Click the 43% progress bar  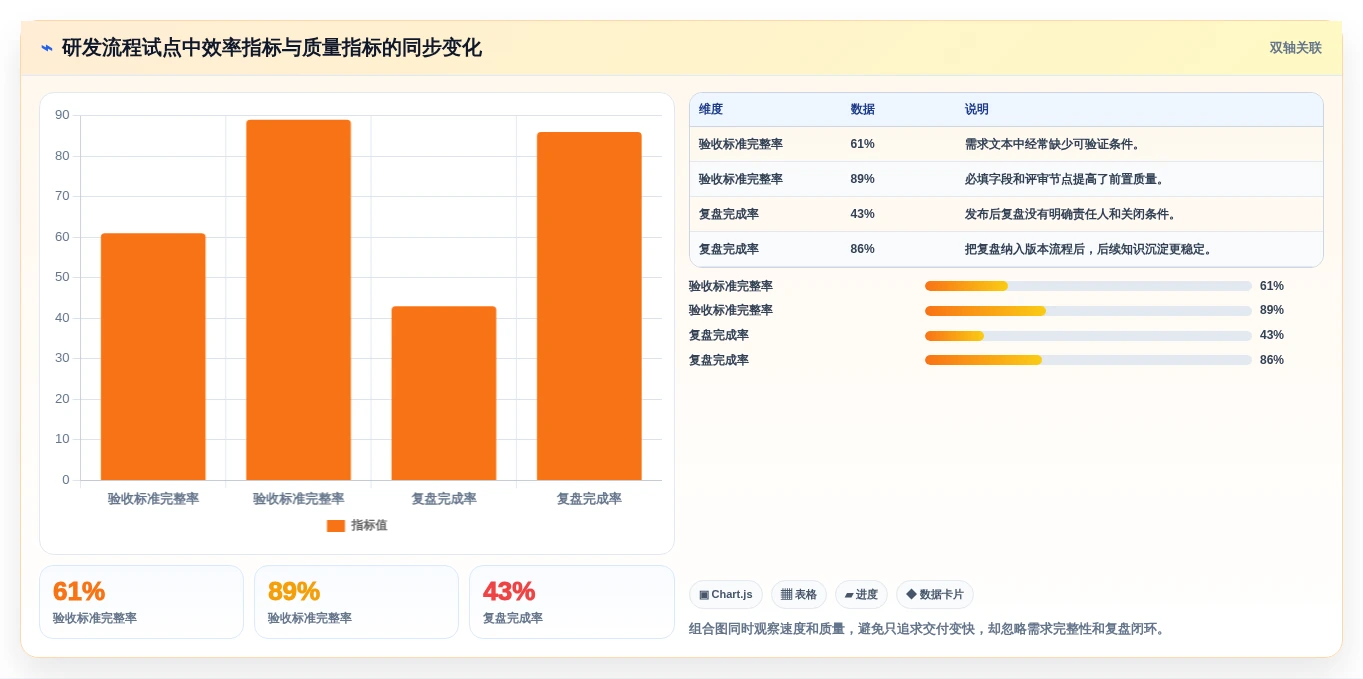coord(1088,336)
